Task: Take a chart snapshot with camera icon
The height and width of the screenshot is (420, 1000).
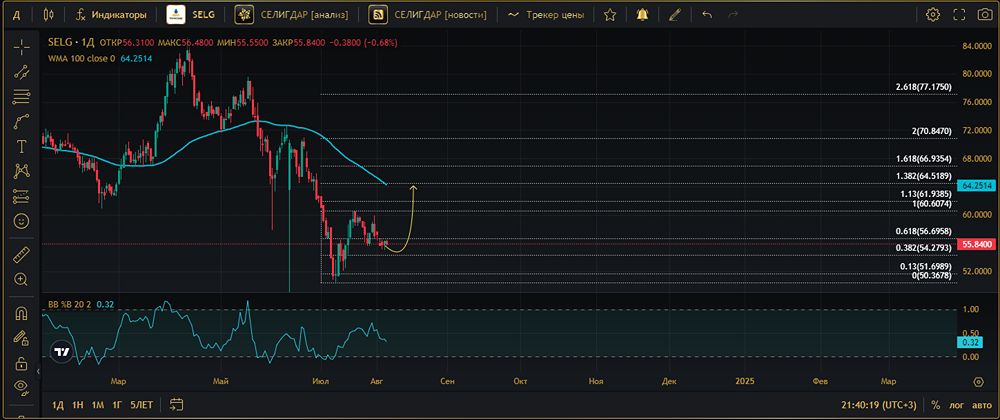Action: (985, 14)
